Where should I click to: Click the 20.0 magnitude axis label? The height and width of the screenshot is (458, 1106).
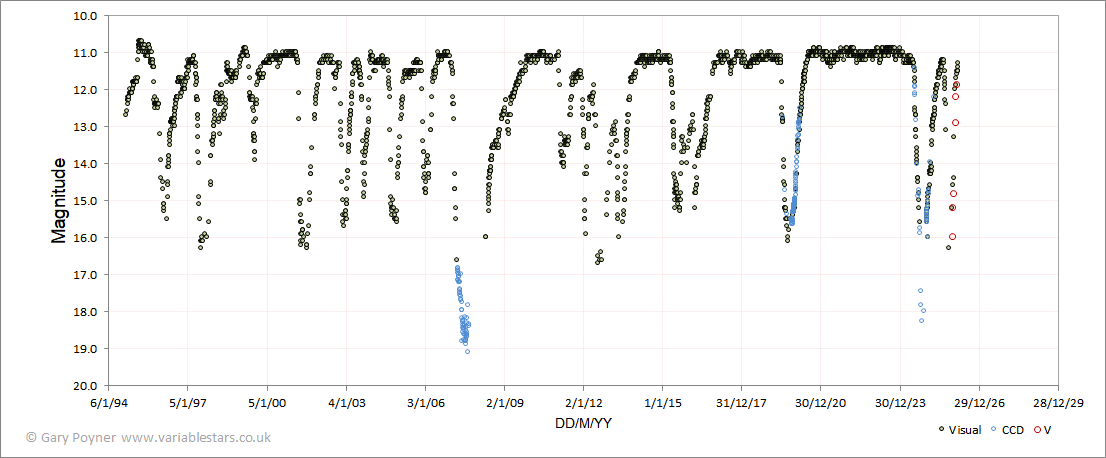(86, 385)
